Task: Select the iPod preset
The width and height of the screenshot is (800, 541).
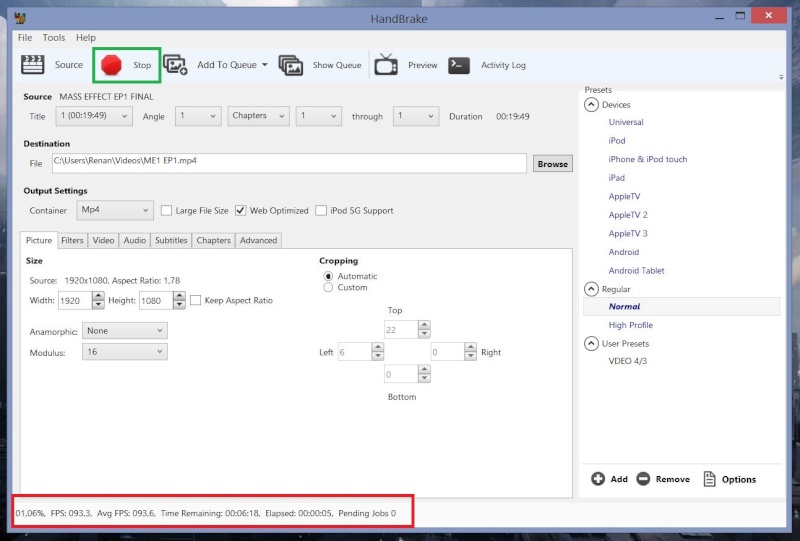Action: [616, 140]
